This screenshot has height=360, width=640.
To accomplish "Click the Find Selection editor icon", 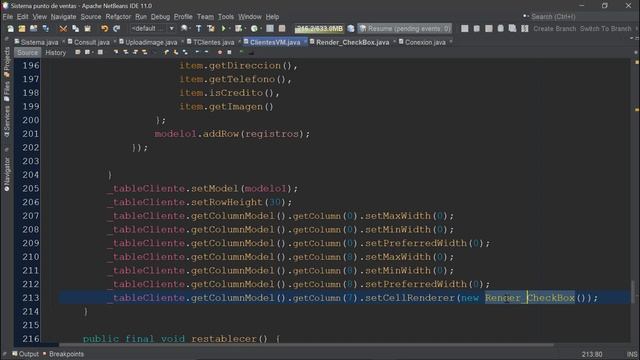I will tap(116, 52).
